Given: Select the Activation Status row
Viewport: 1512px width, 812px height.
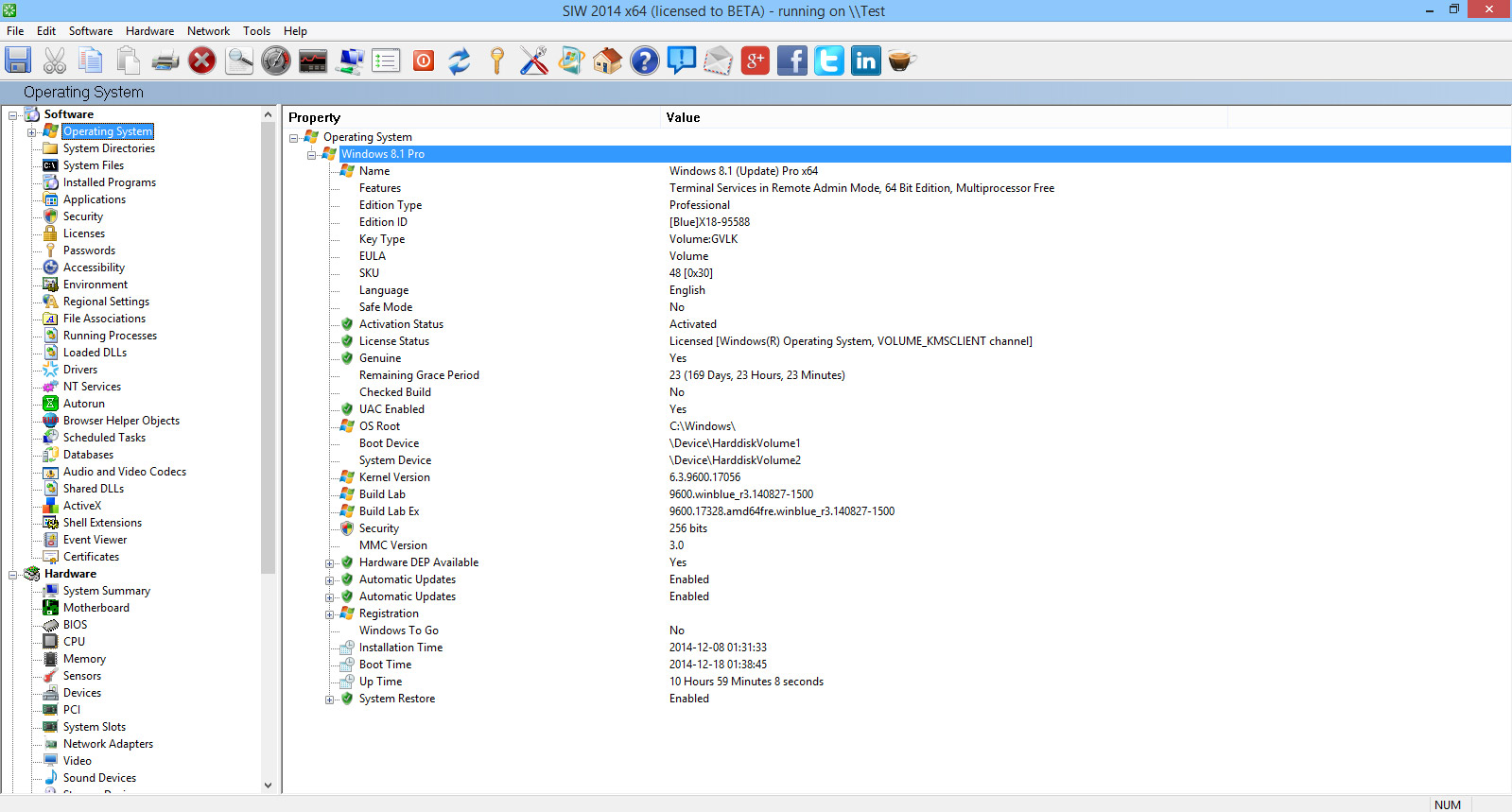Looking at the screenshot, I should coord(401,324).
